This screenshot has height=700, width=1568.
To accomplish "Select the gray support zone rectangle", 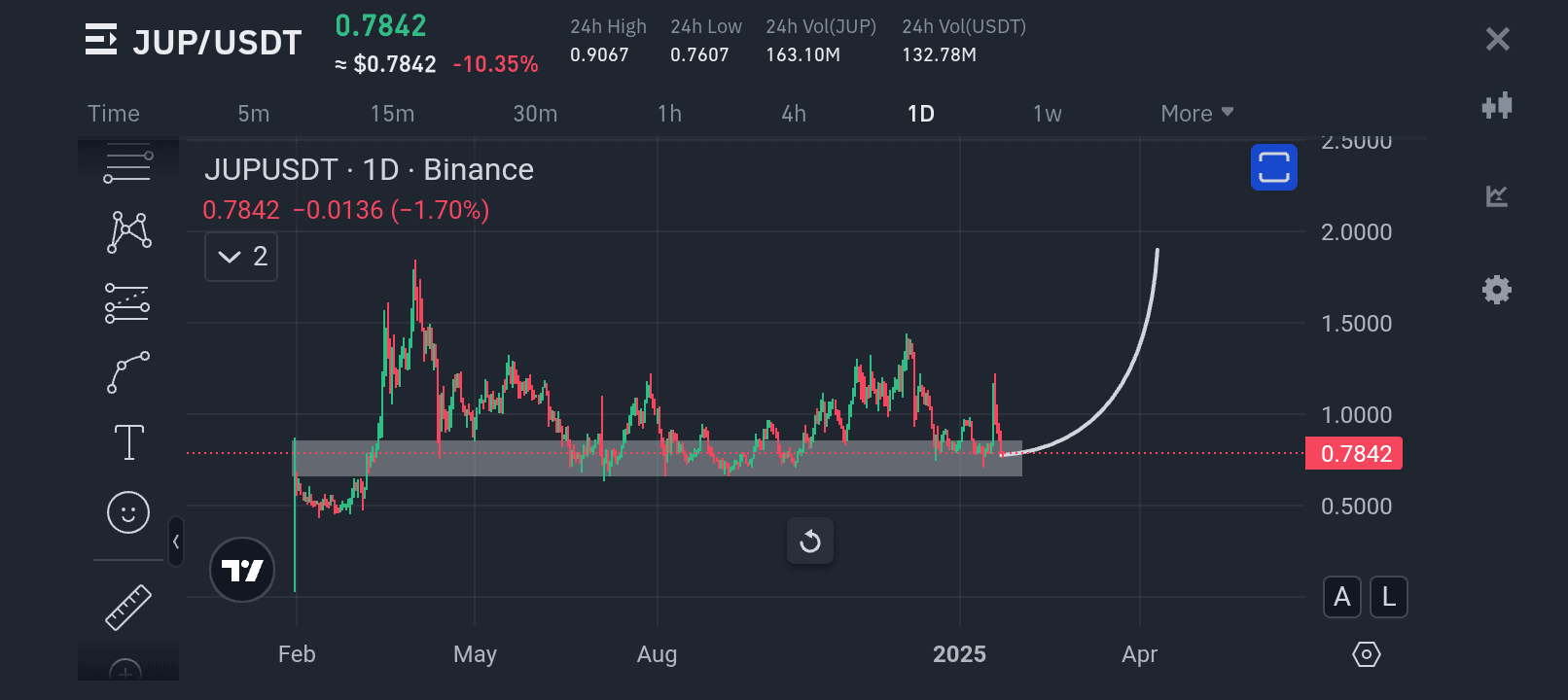I will [x=658, y=458].
